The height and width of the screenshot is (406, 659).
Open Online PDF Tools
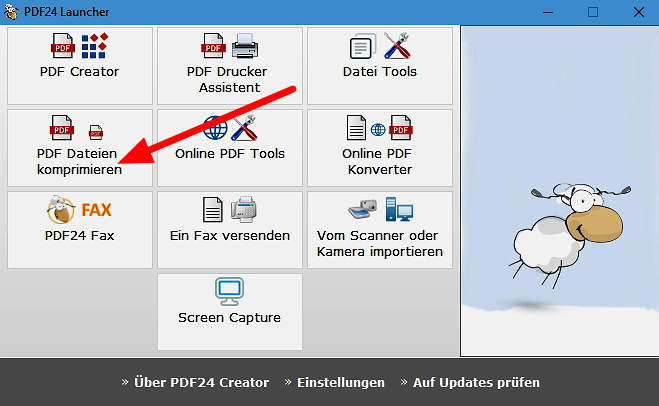click(230, 148)
